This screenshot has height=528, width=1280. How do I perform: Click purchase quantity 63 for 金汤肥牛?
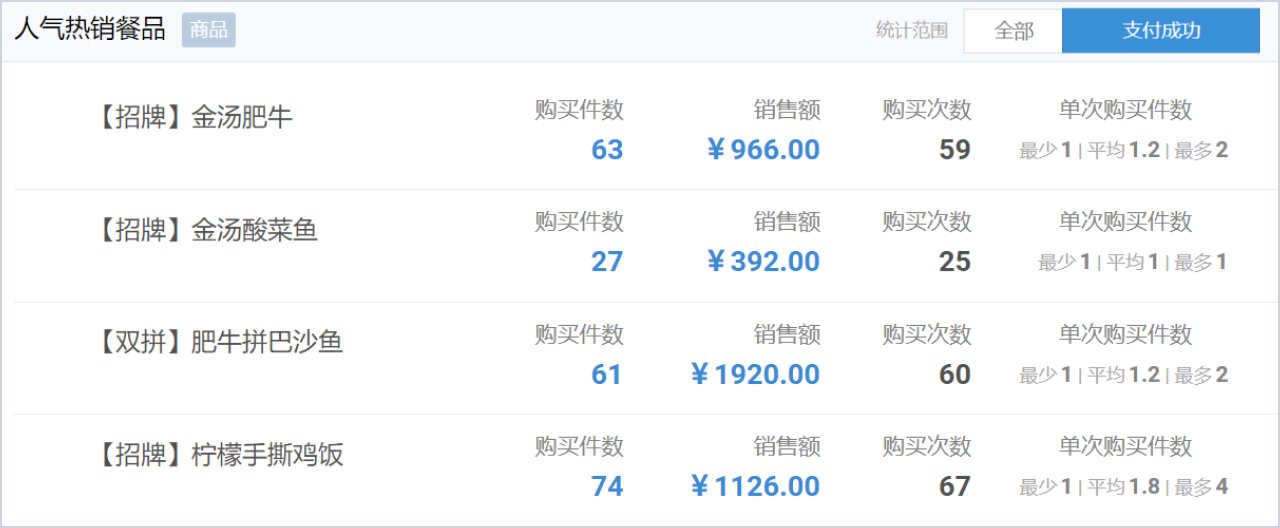pyautogui.click(x=607, y=150)
